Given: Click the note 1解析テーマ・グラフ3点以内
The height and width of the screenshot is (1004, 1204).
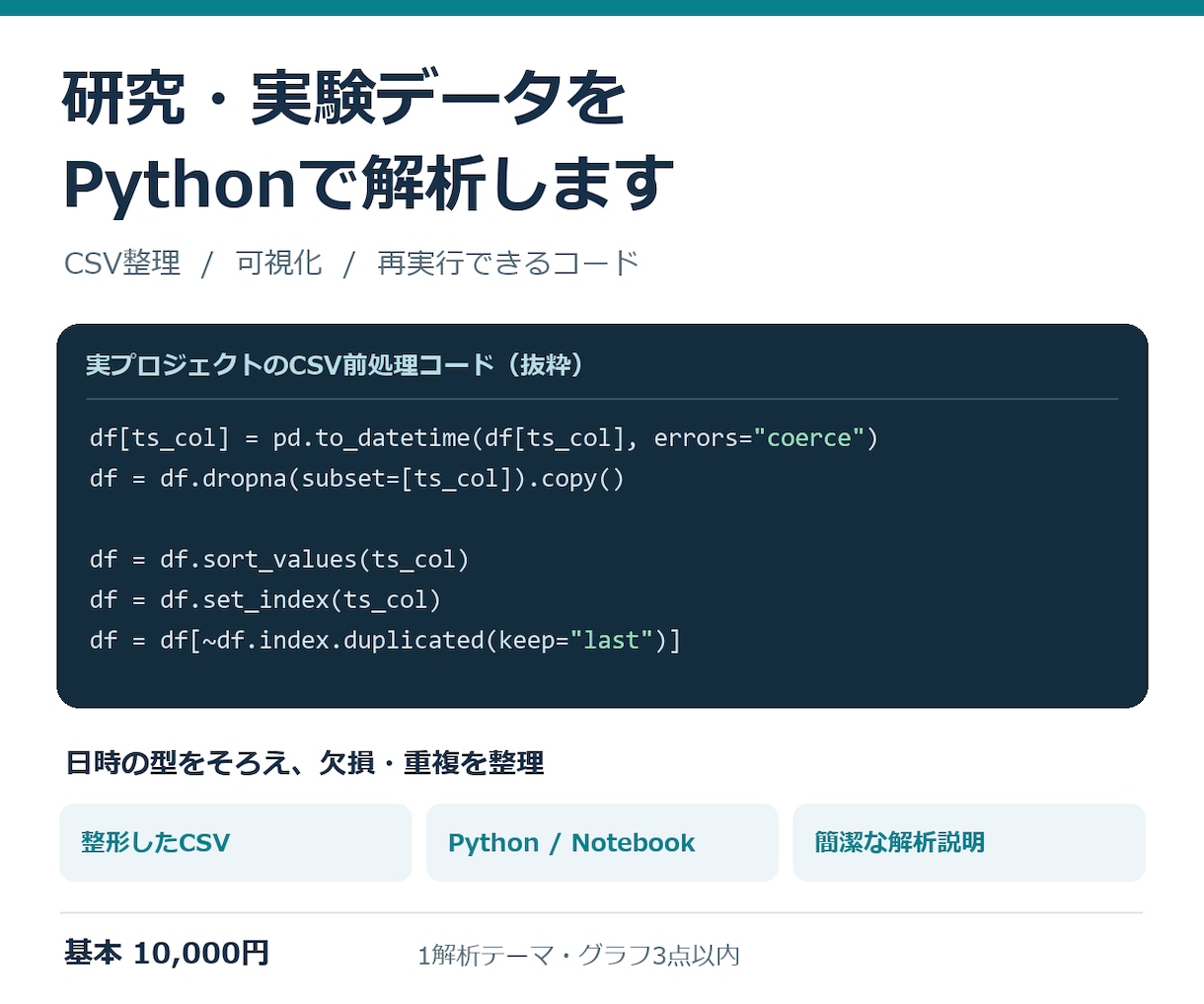Looking at the screenshot, I should pyautogui.click(x=578, y=956).
